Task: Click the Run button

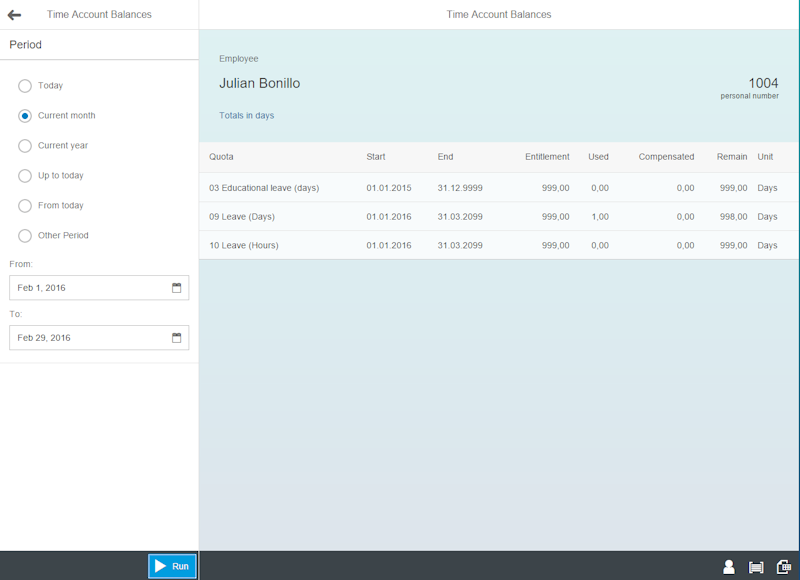Action: [172, 565]
